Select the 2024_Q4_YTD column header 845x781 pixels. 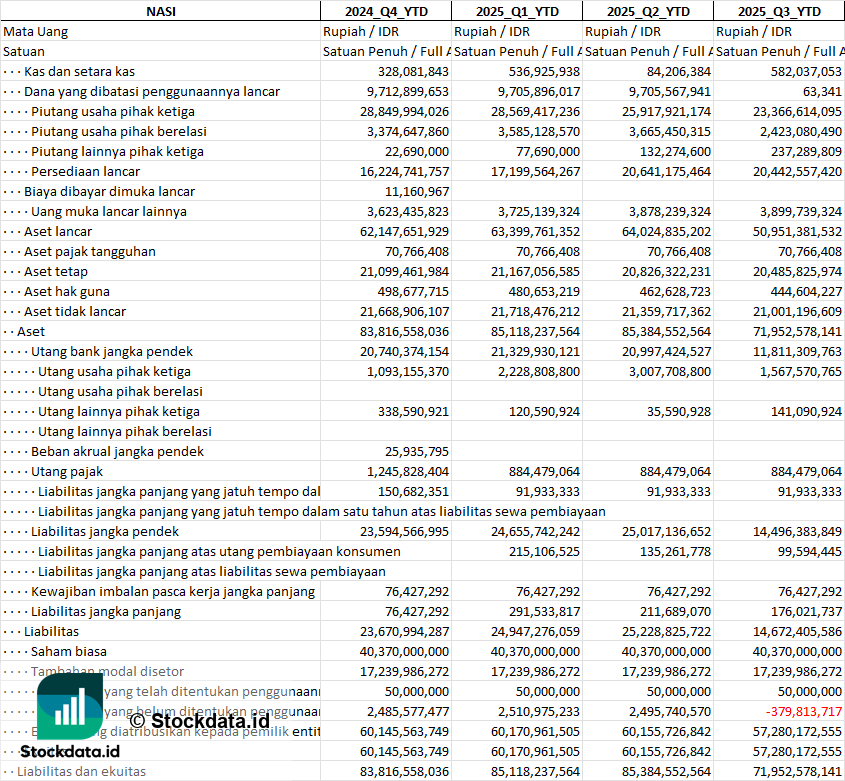[x=385, y=11]
